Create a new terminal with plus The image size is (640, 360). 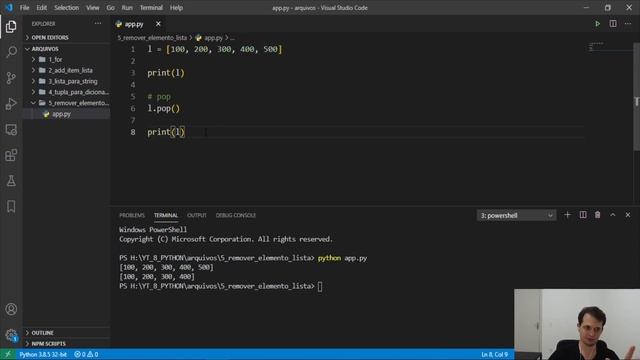[567, 215]
